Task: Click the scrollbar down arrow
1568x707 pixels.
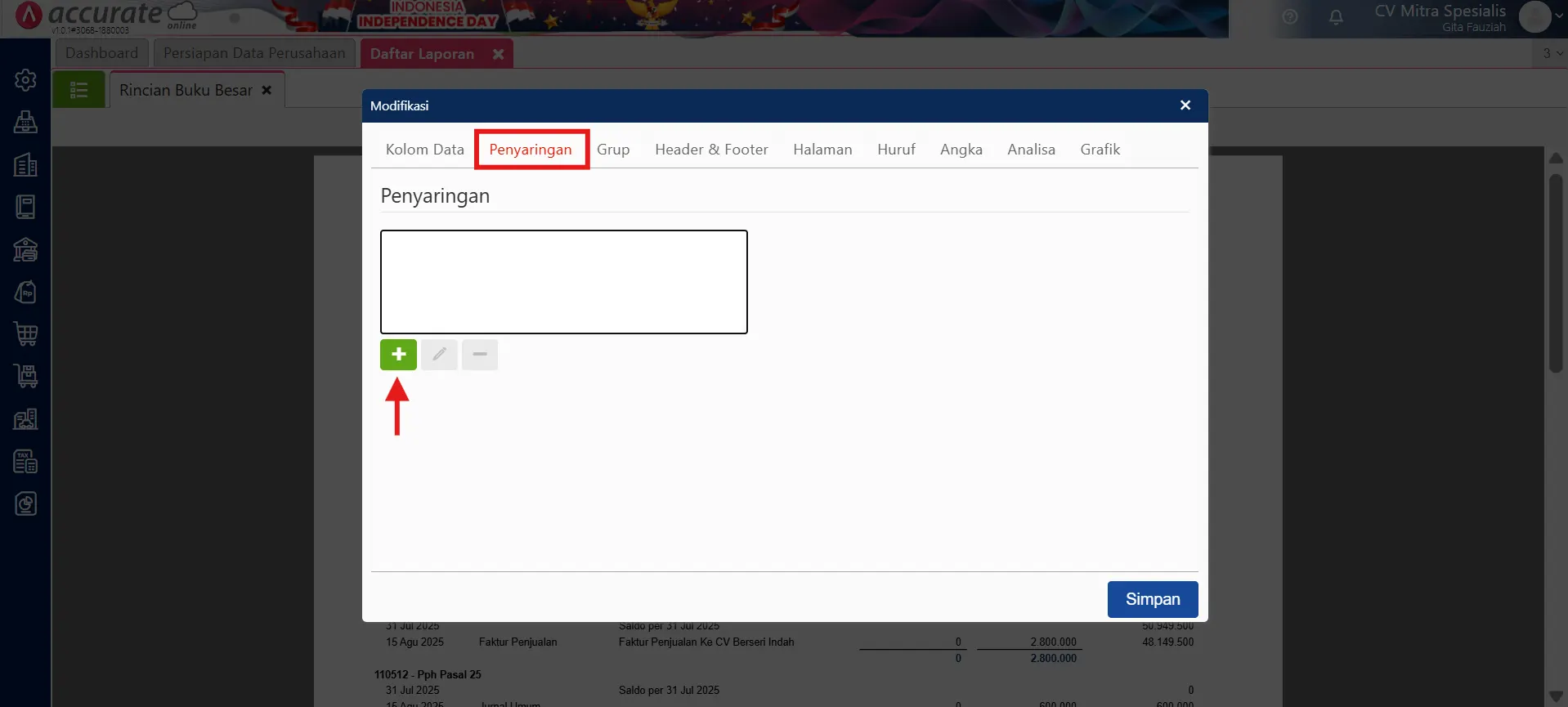Action: [1556, 696]
